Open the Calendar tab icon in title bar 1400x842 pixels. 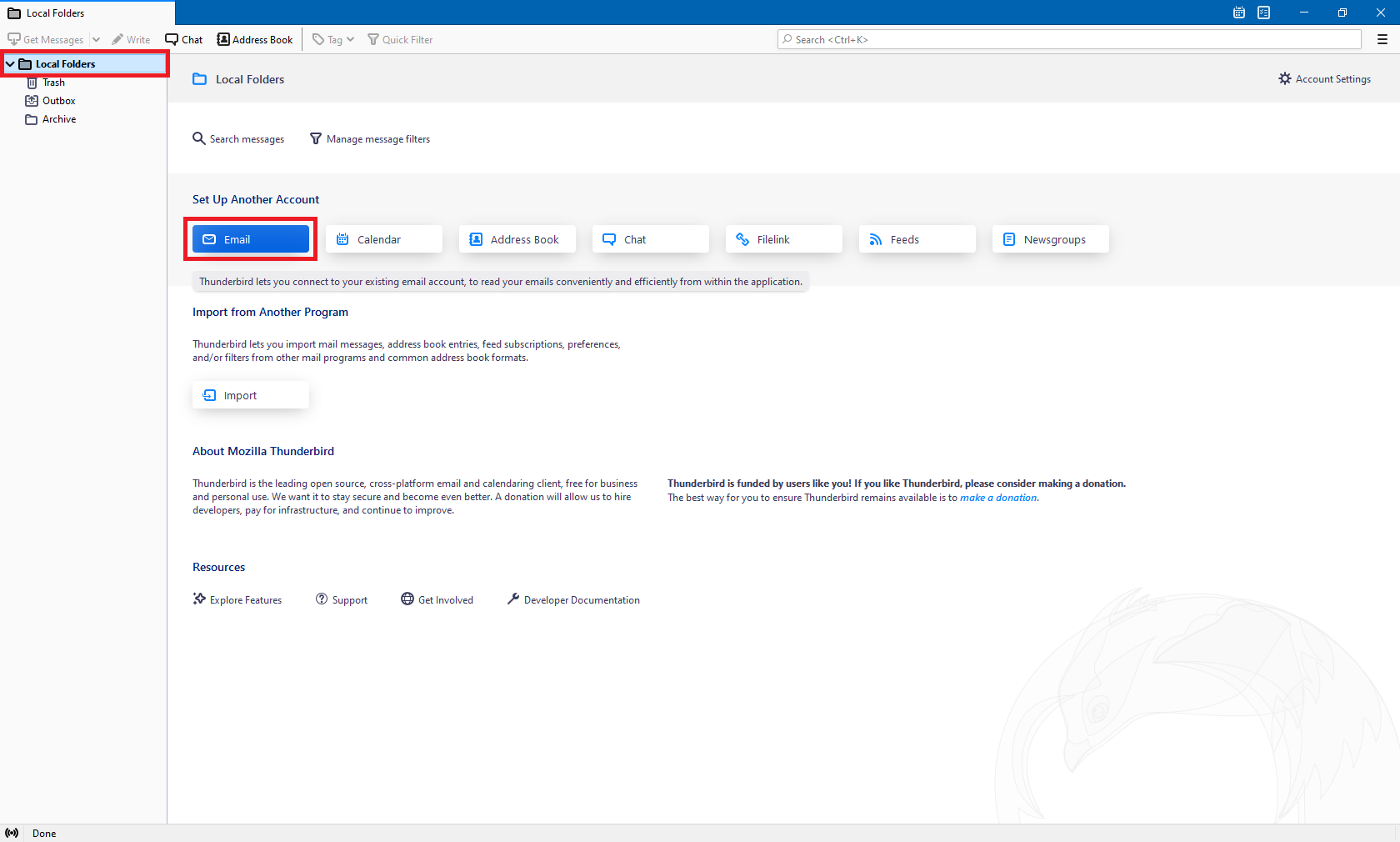[x=1239, y=13]
